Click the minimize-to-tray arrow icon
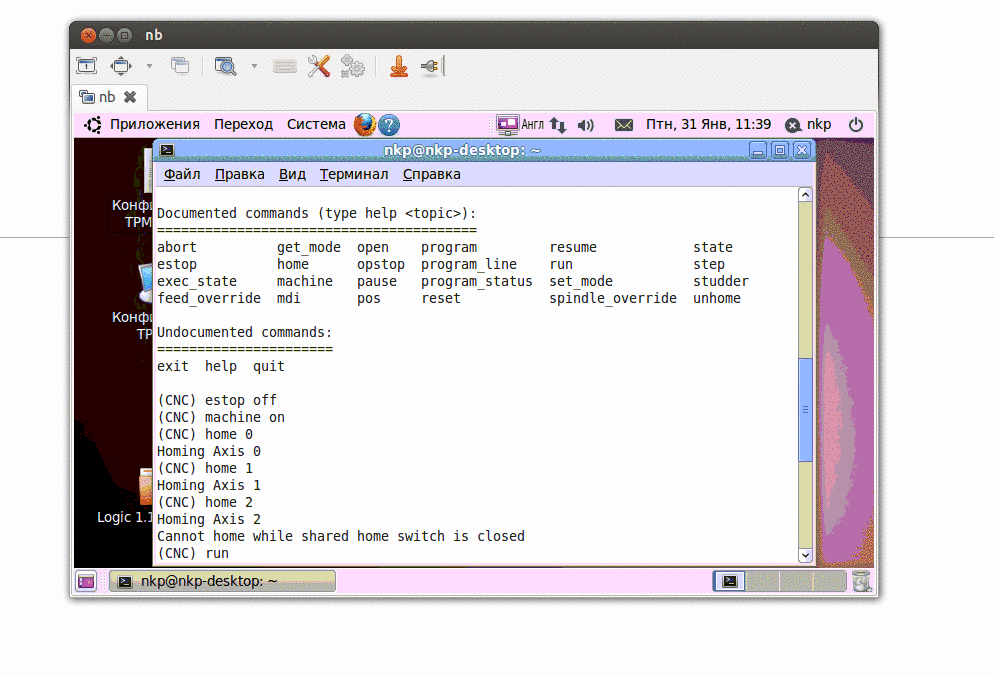The image size is (994, 676). tap(399, 66)
